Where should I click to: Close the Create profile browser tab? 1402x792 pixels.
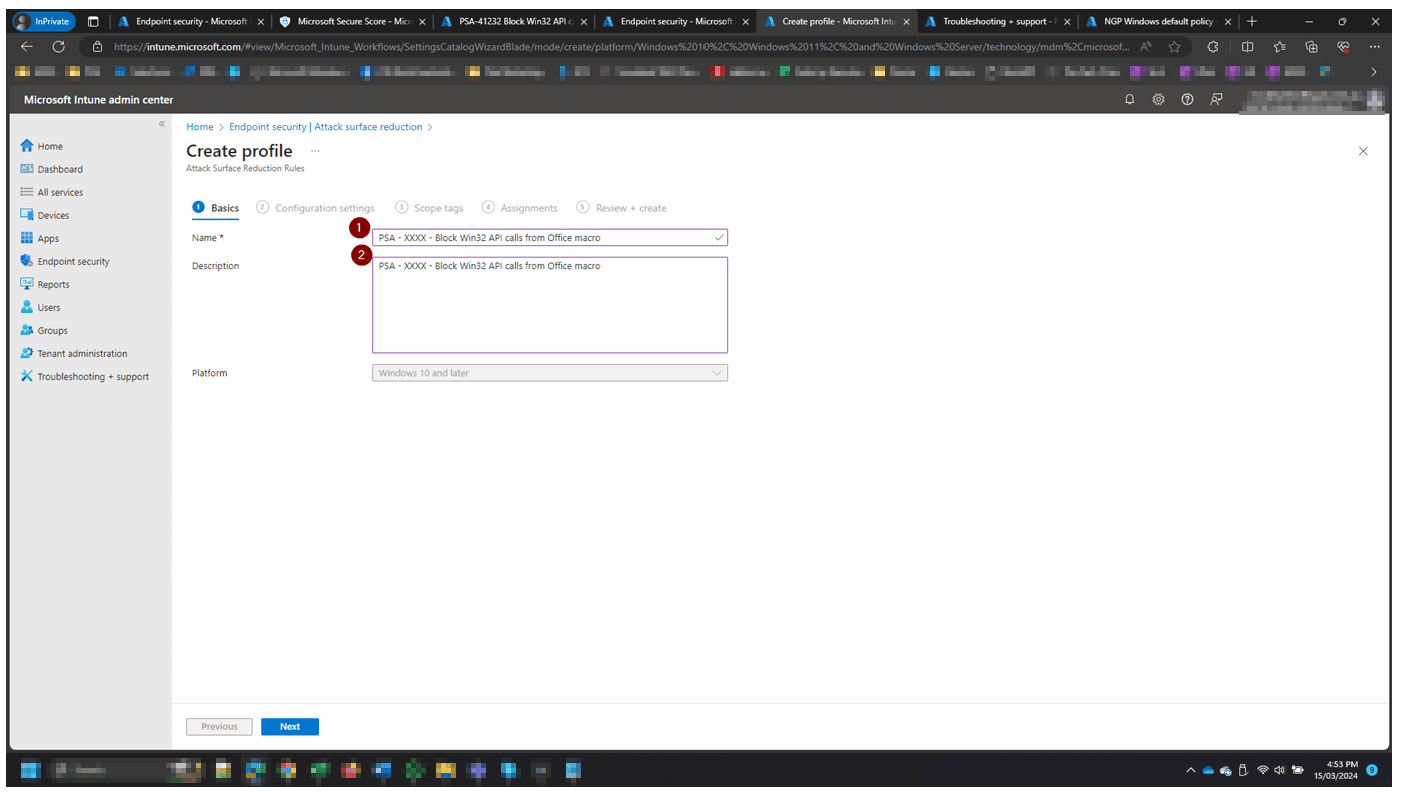pyautogui.click(x=906, y=21)
